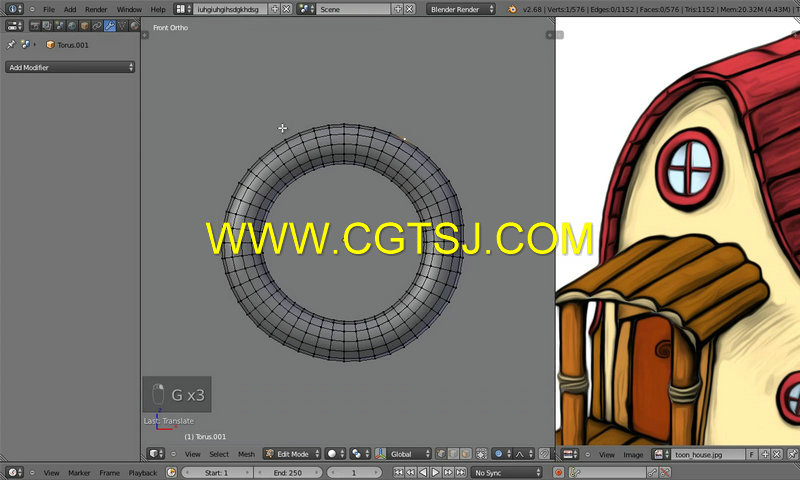Switch to the Object Constraints tab
Screen dimensions: 800x480
[x=97, y=26]
